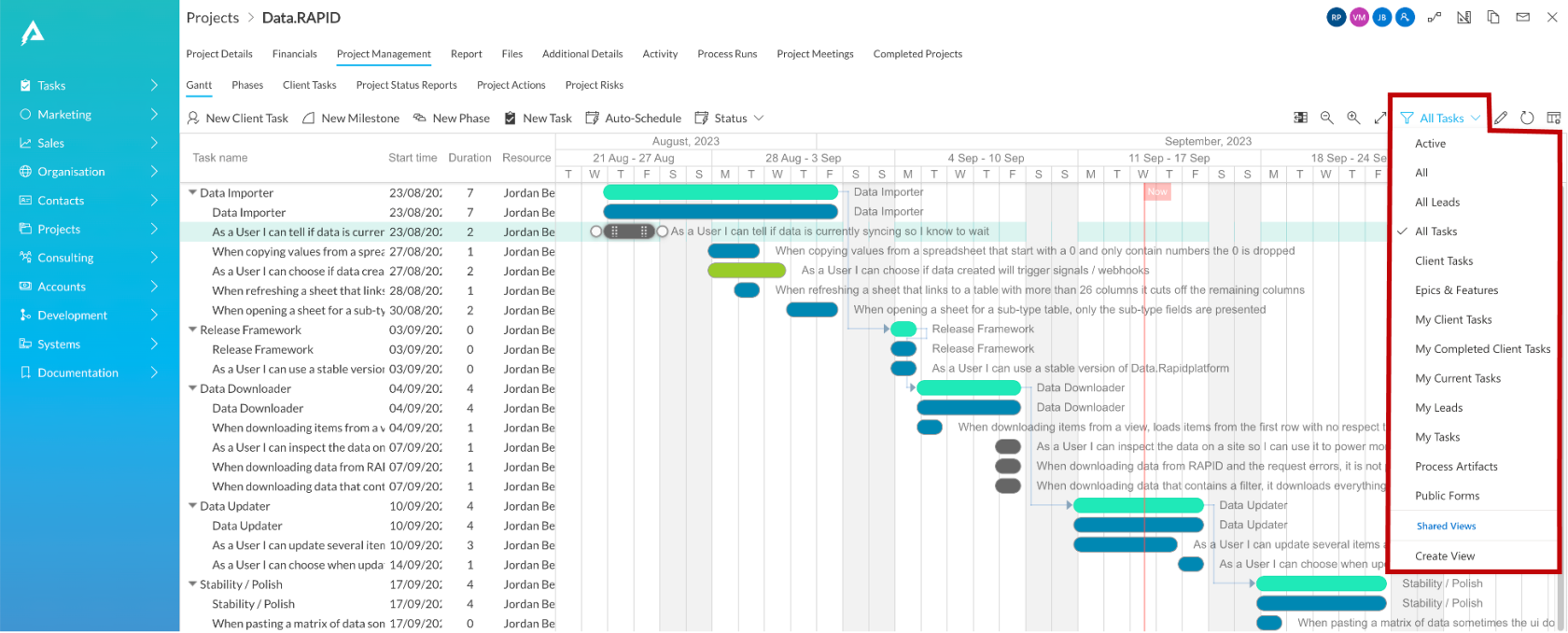Click the pencil edit view icon

tap(1501, 118)
